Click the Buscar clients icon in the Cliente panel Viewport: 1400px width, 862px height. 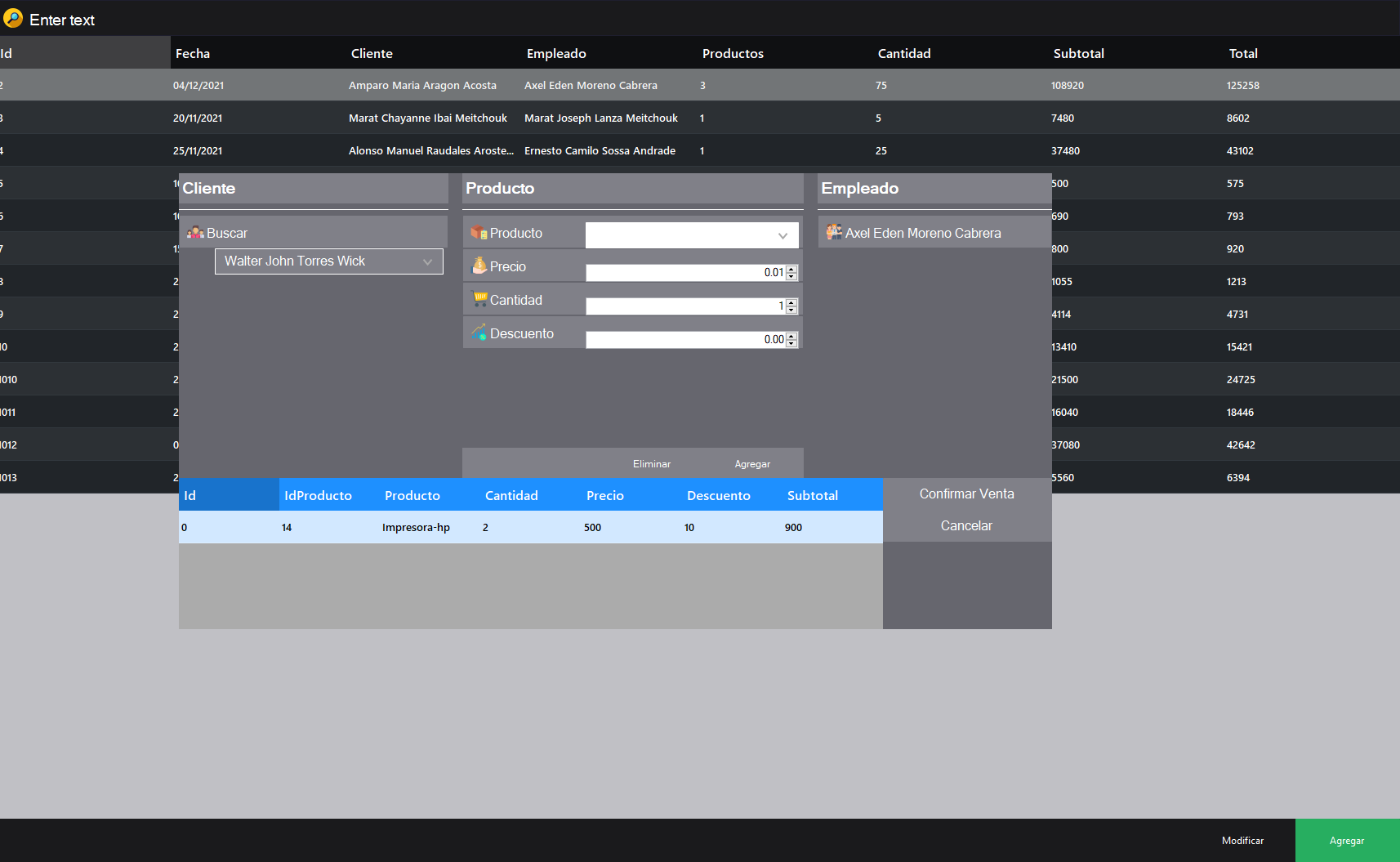[x=196, y=232]
